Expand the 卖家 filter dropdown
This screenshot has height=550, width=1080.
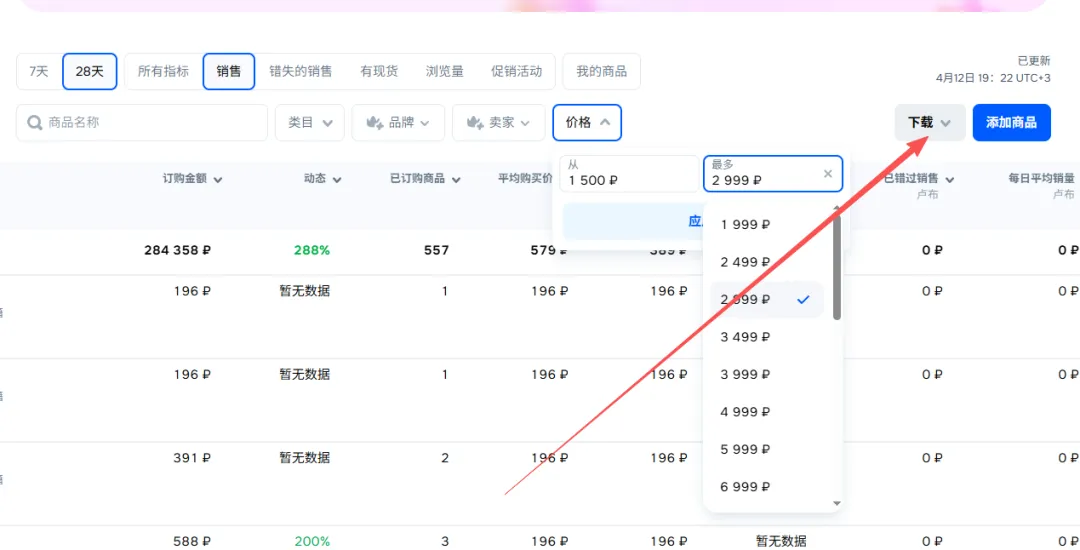point(499,123)
